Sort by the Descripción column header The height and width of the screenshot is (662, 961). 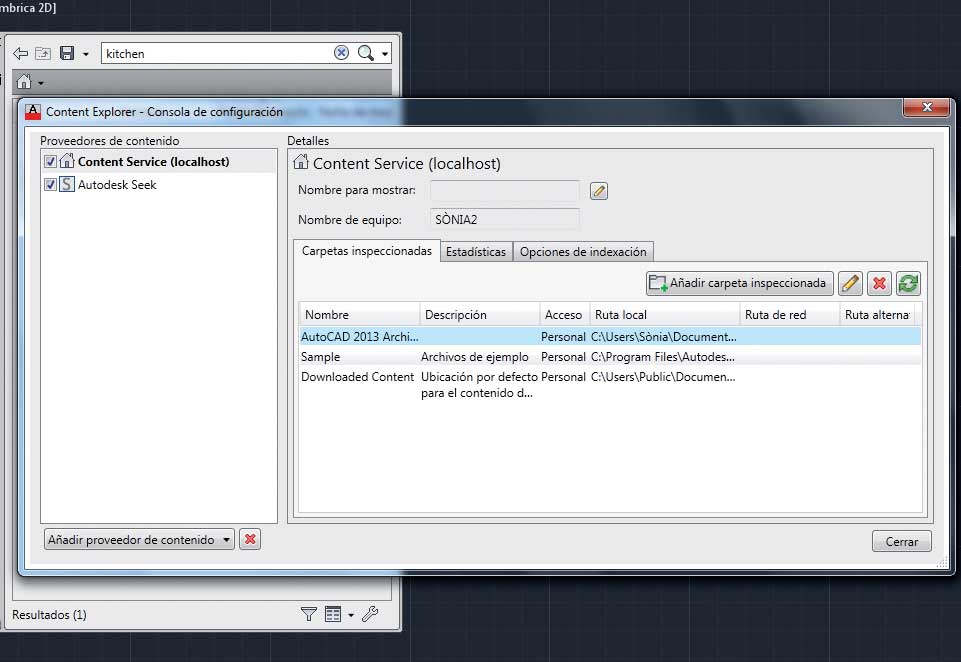coord(479,314)
